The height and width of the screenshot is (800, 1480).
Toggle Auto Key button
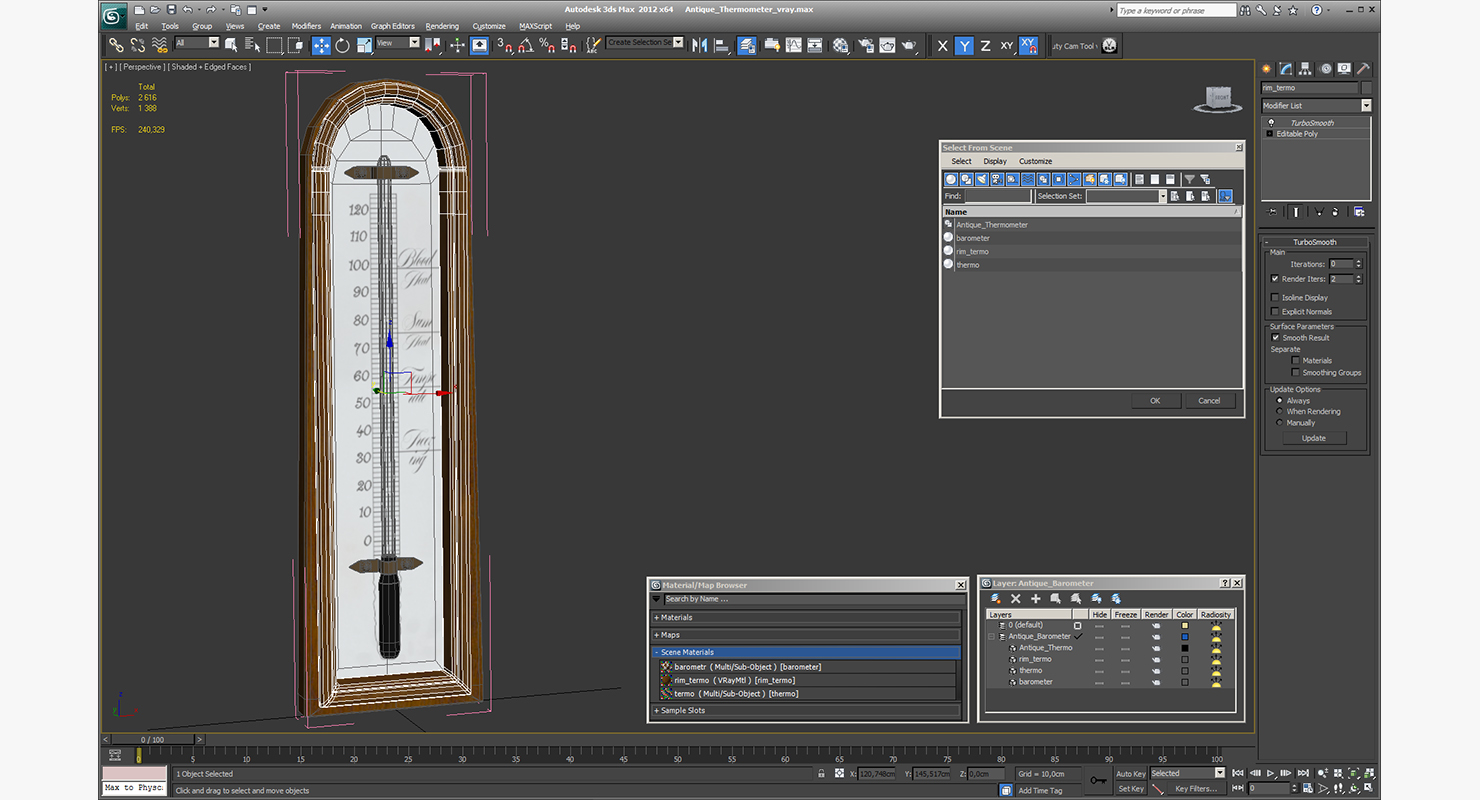pos(1130,774)
